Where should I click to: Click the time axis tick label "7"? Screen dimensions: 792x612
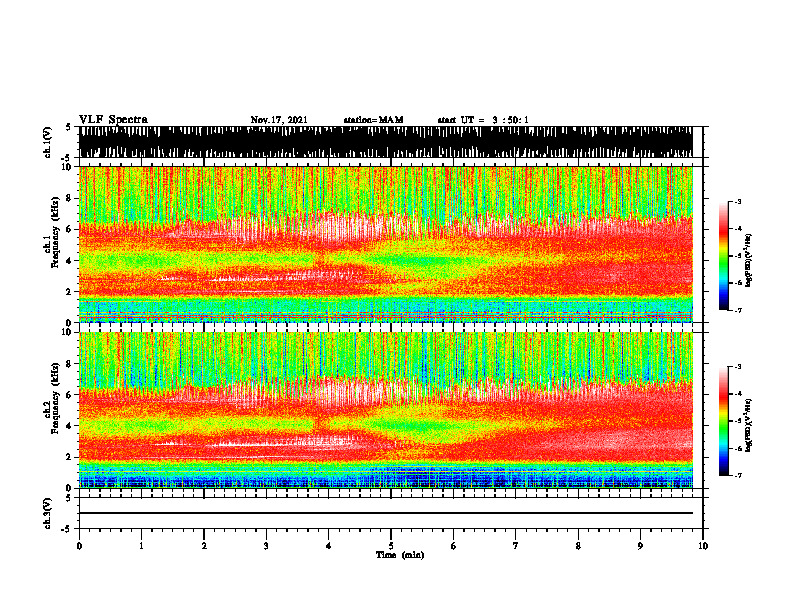click(x=516, y=546)
